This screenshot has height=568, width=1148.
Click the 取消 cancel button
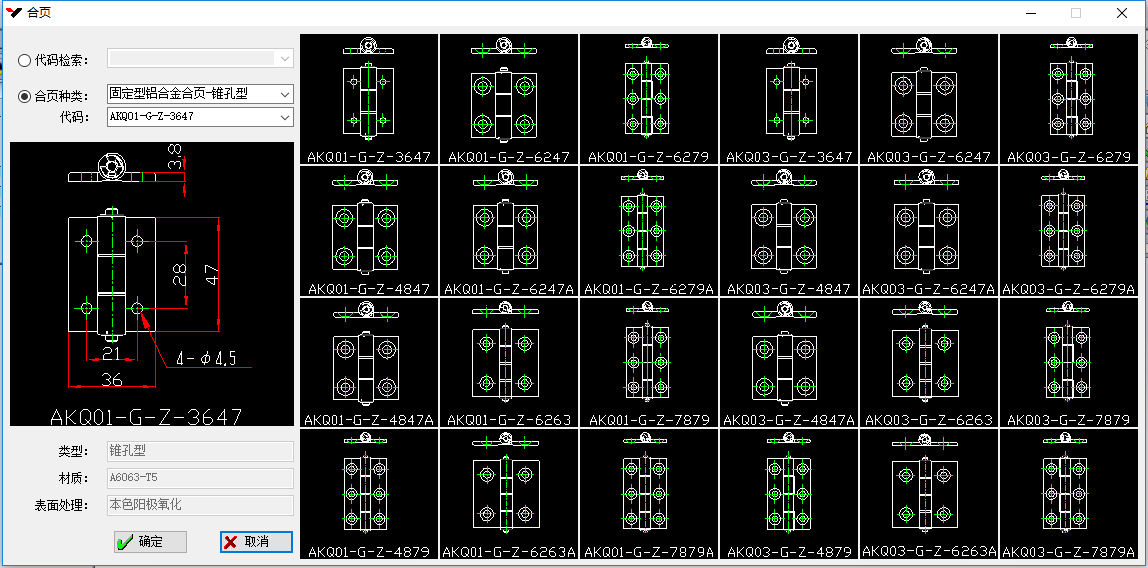256,541
